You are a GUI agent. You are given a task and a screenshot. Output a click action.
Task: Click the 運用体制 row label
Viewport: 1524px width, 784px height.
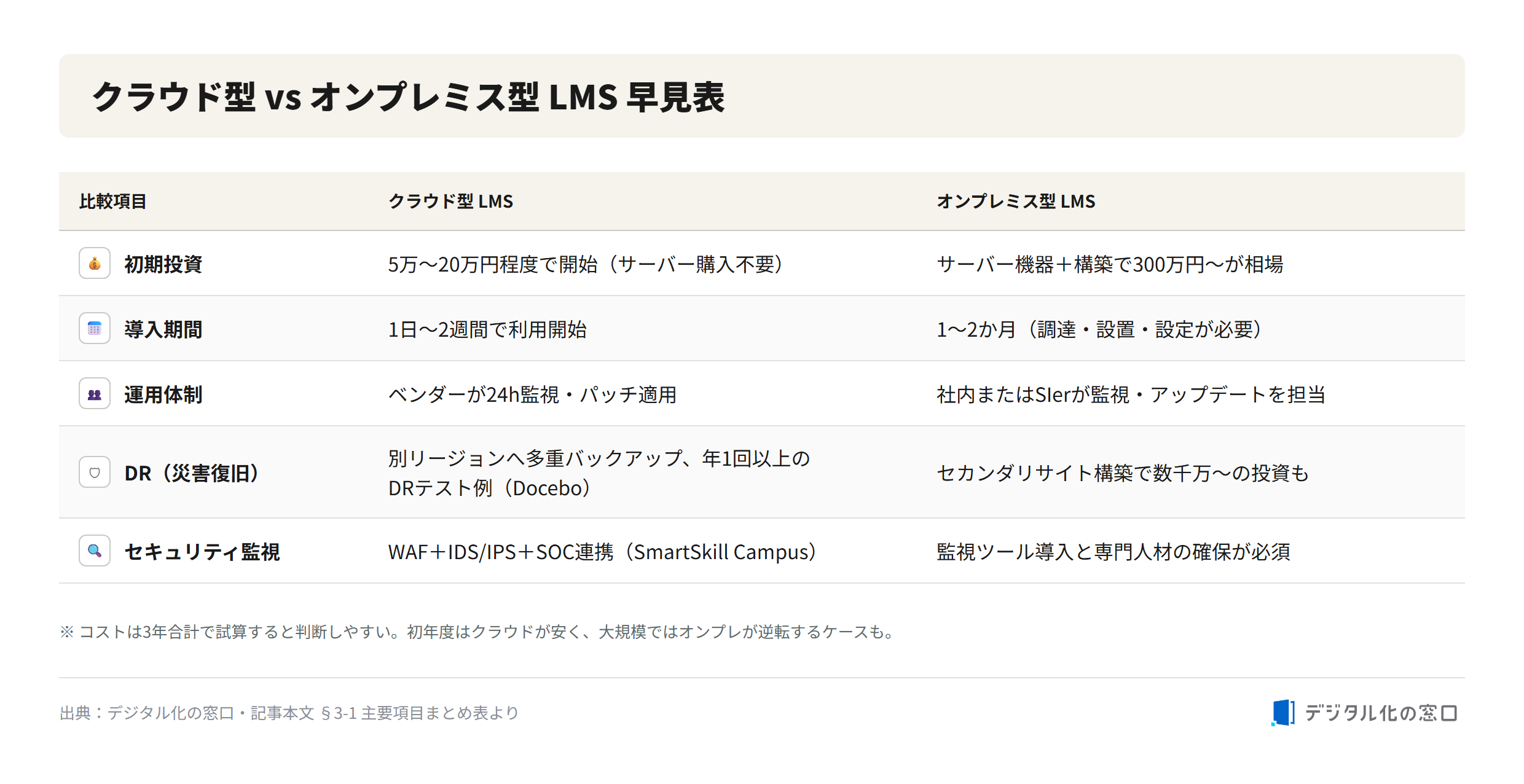click(x=163, y=394)
